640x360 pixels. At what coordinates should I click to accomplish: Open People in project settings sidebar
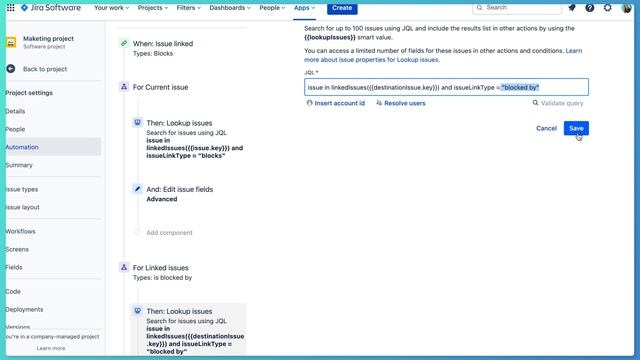(15, 129)
